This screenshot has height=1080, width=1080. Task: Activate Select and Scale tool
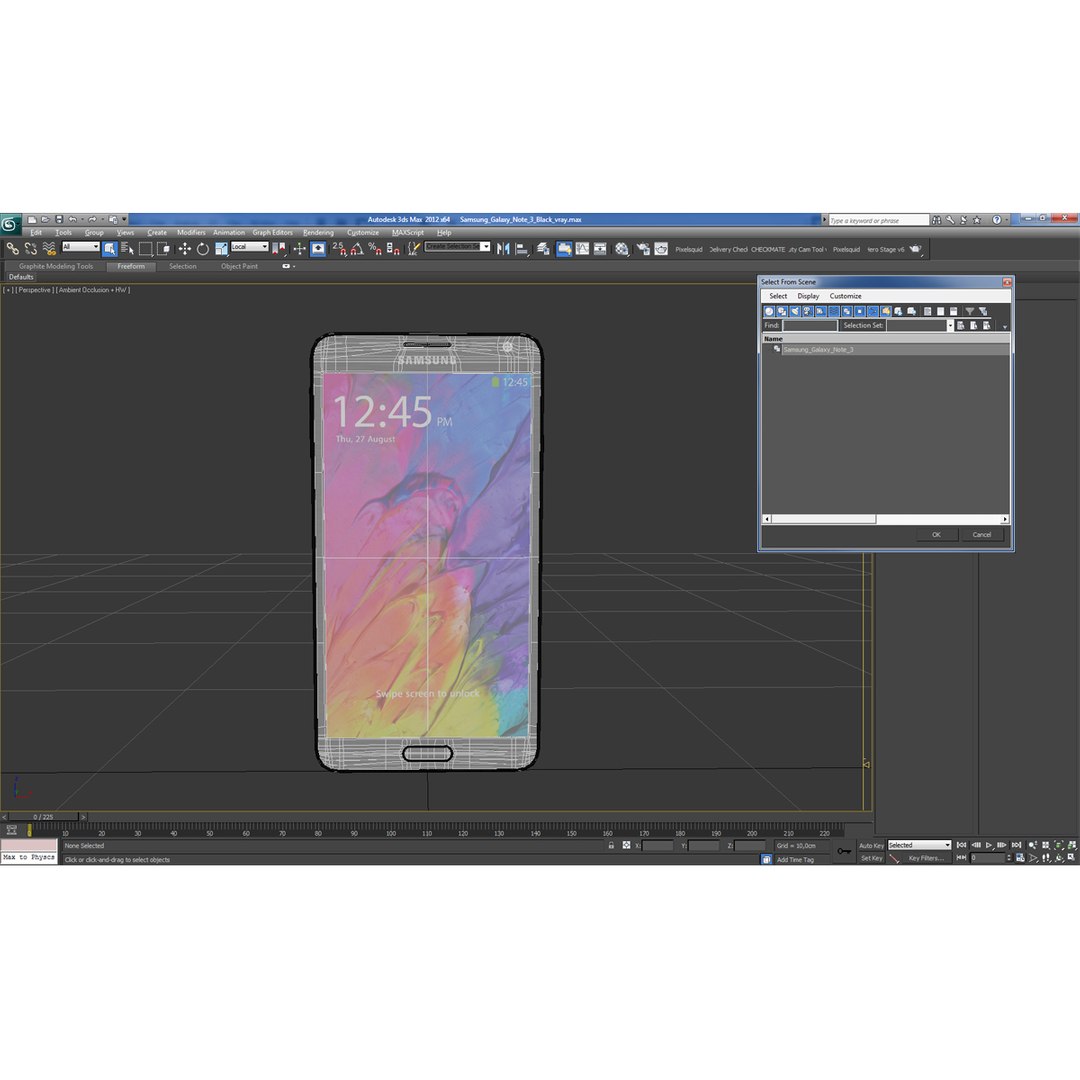point(221,249)
